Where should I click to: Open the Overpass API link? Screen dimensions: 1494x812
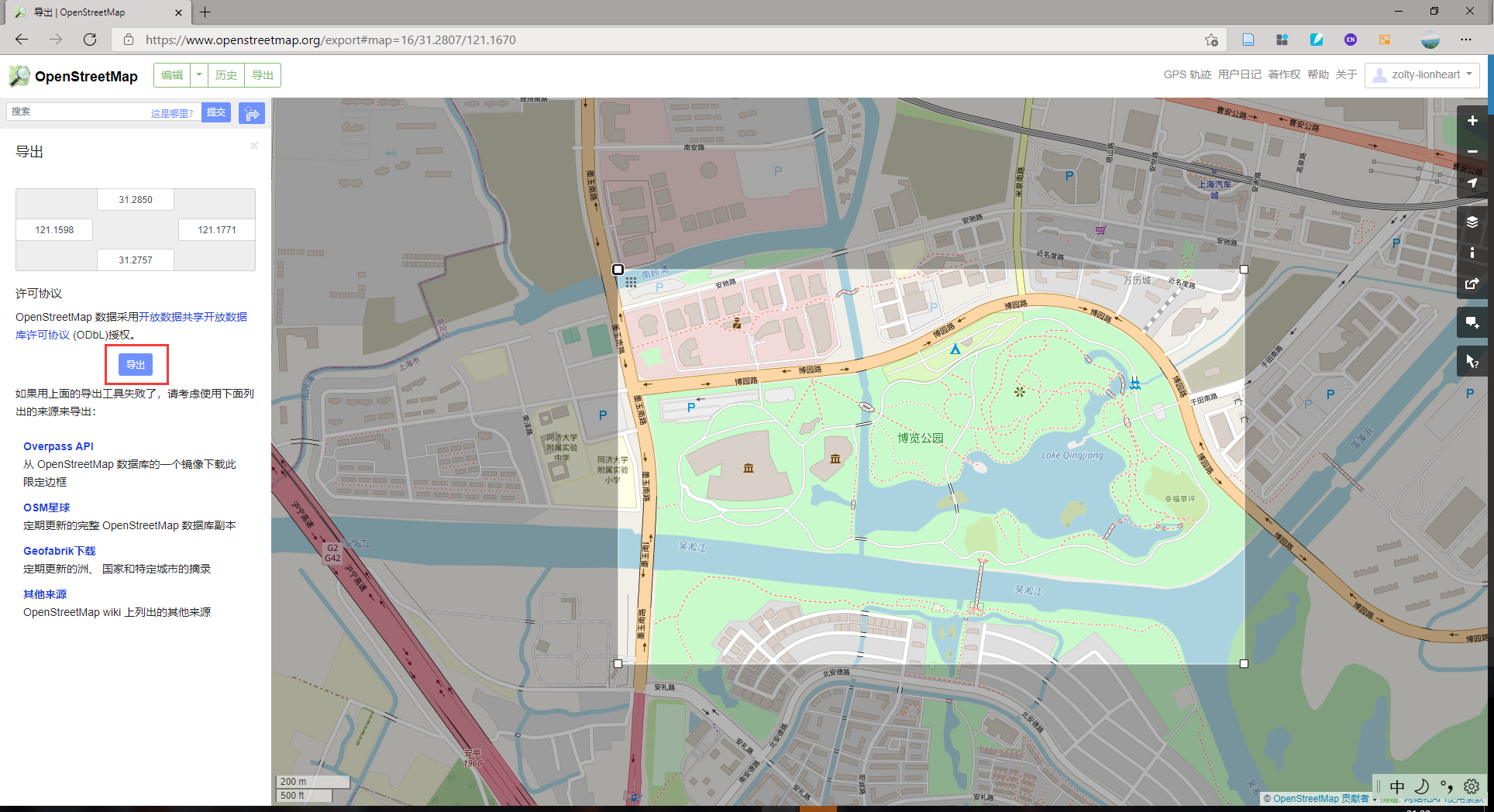point(58,446)
